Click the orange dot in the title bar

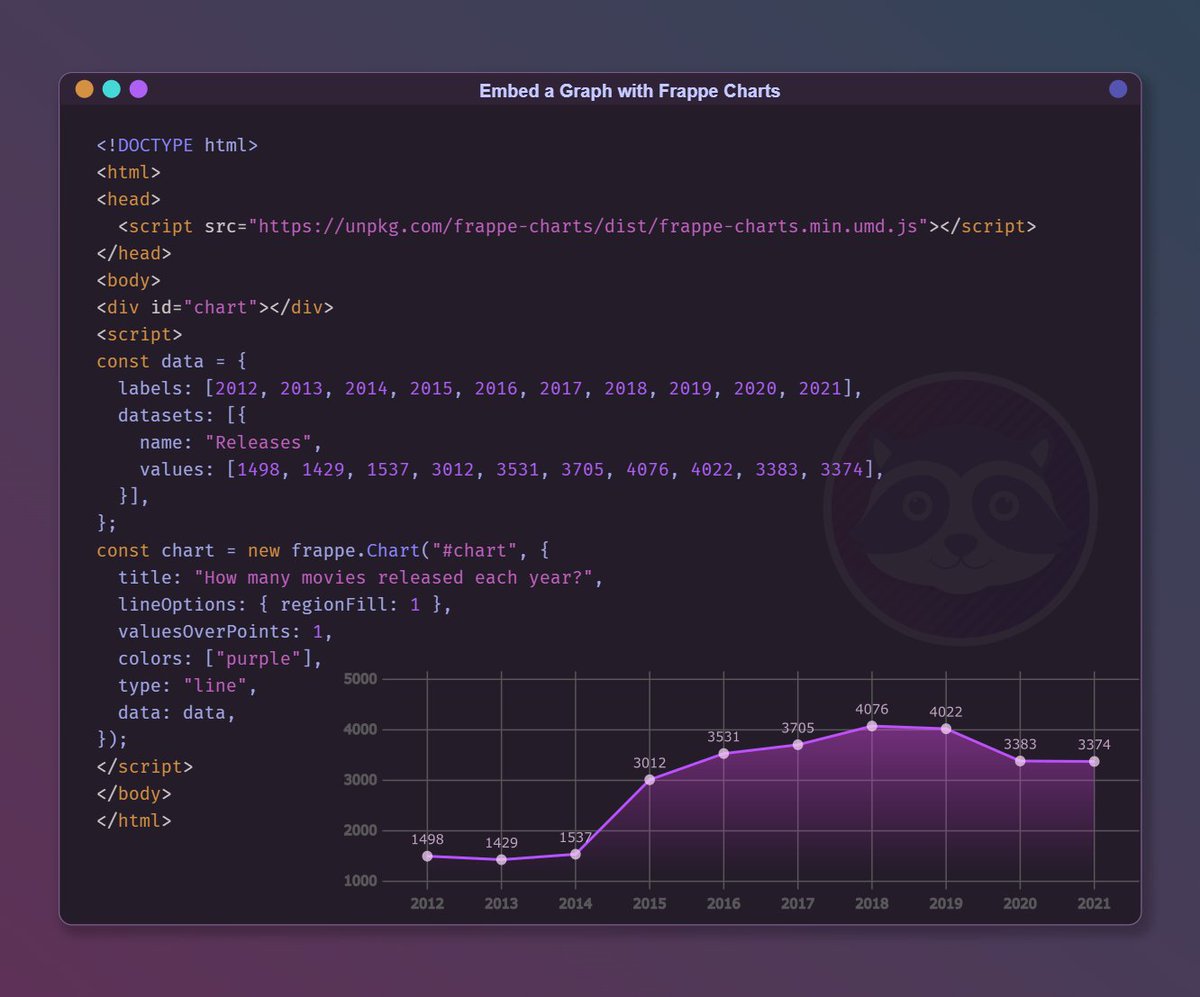click(x=84, y=89)
